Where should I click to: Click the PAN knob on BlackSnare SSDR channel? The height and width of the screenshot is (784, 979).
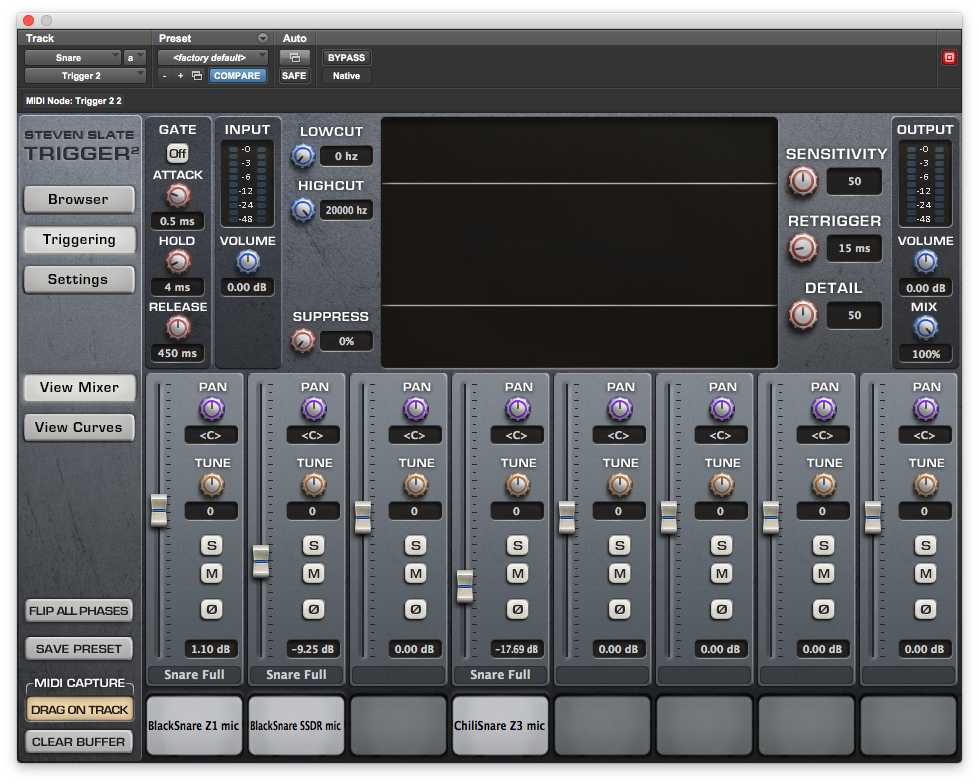pos(314,409)
